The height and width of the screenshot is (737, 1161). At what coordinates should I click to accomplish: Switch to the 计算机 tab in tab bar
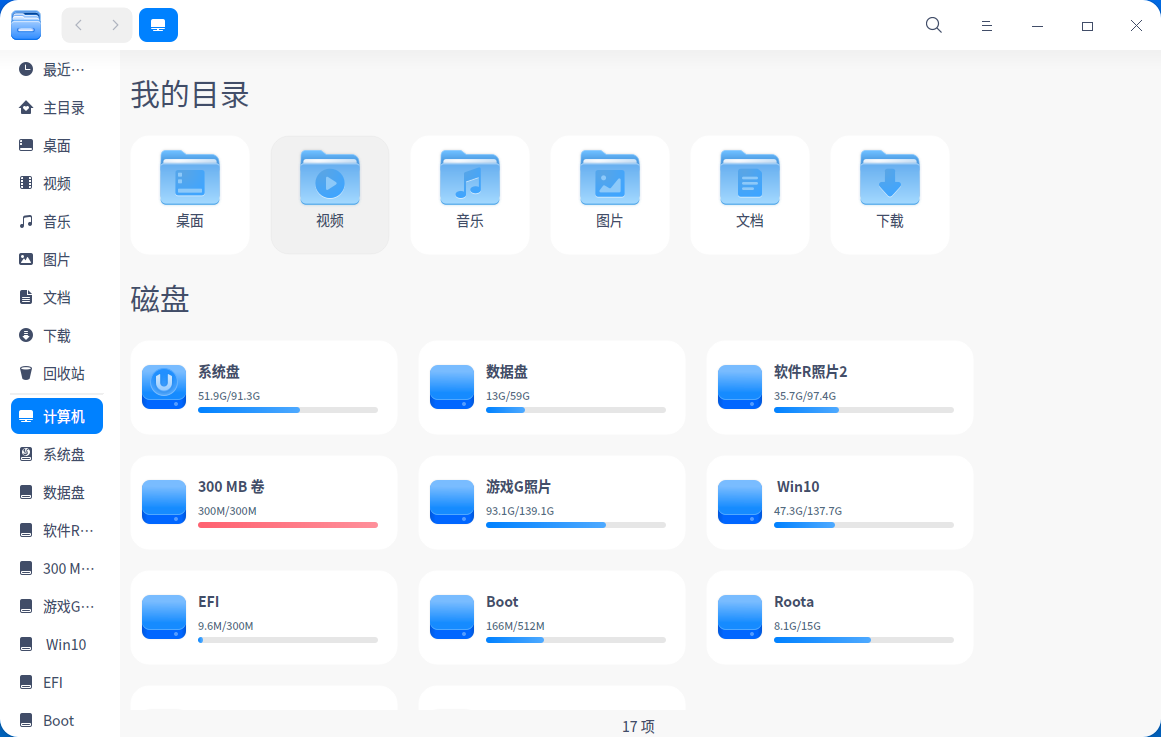click(x=158, y=25)
